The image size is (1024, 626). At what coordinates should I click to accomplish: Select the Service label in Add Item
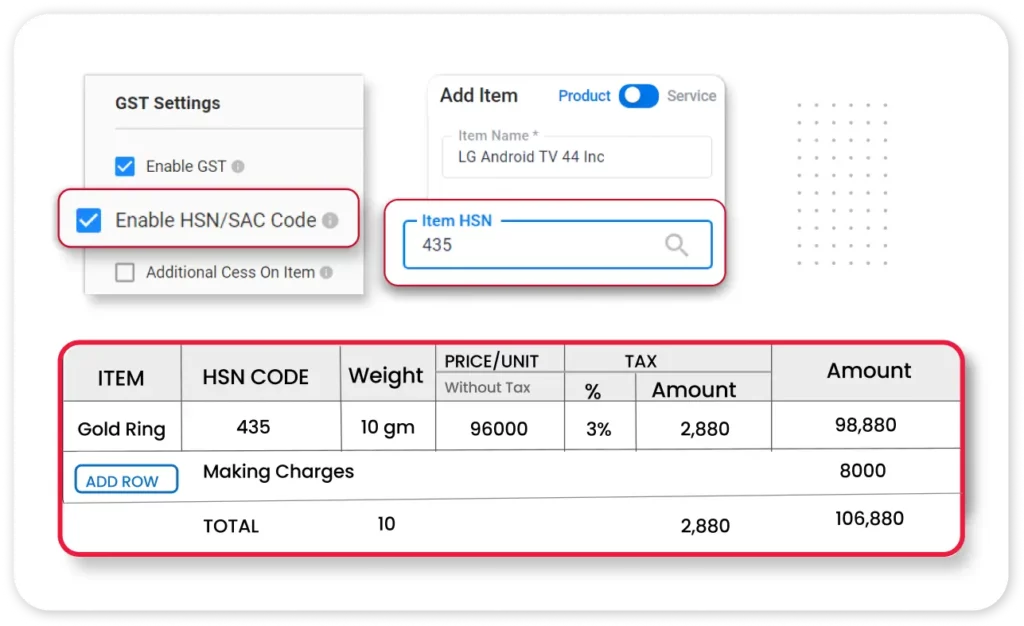[x=692, y=96]
